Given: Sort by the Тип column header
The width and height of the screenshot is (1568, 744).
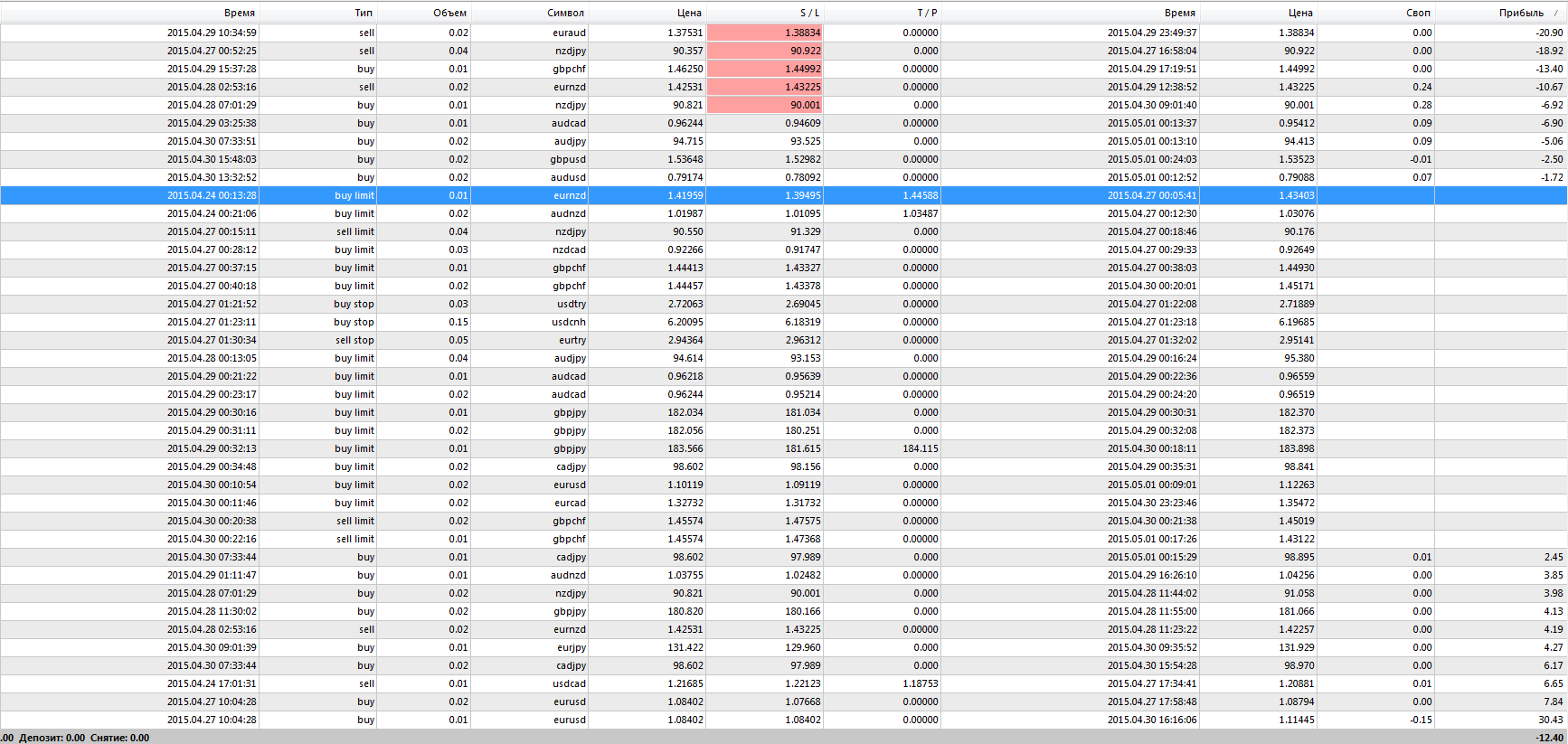Looking at the screenshot, I should pos(317,13).
